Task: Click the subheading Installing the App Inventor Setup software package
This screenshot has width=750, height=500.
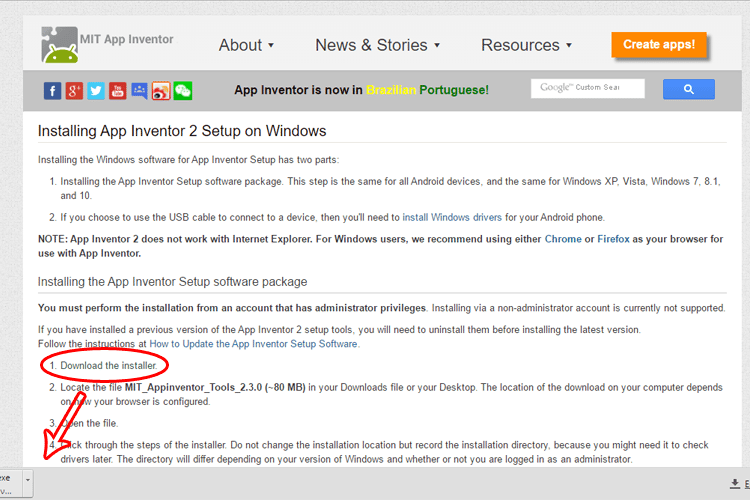Action: tap(172, 281)
